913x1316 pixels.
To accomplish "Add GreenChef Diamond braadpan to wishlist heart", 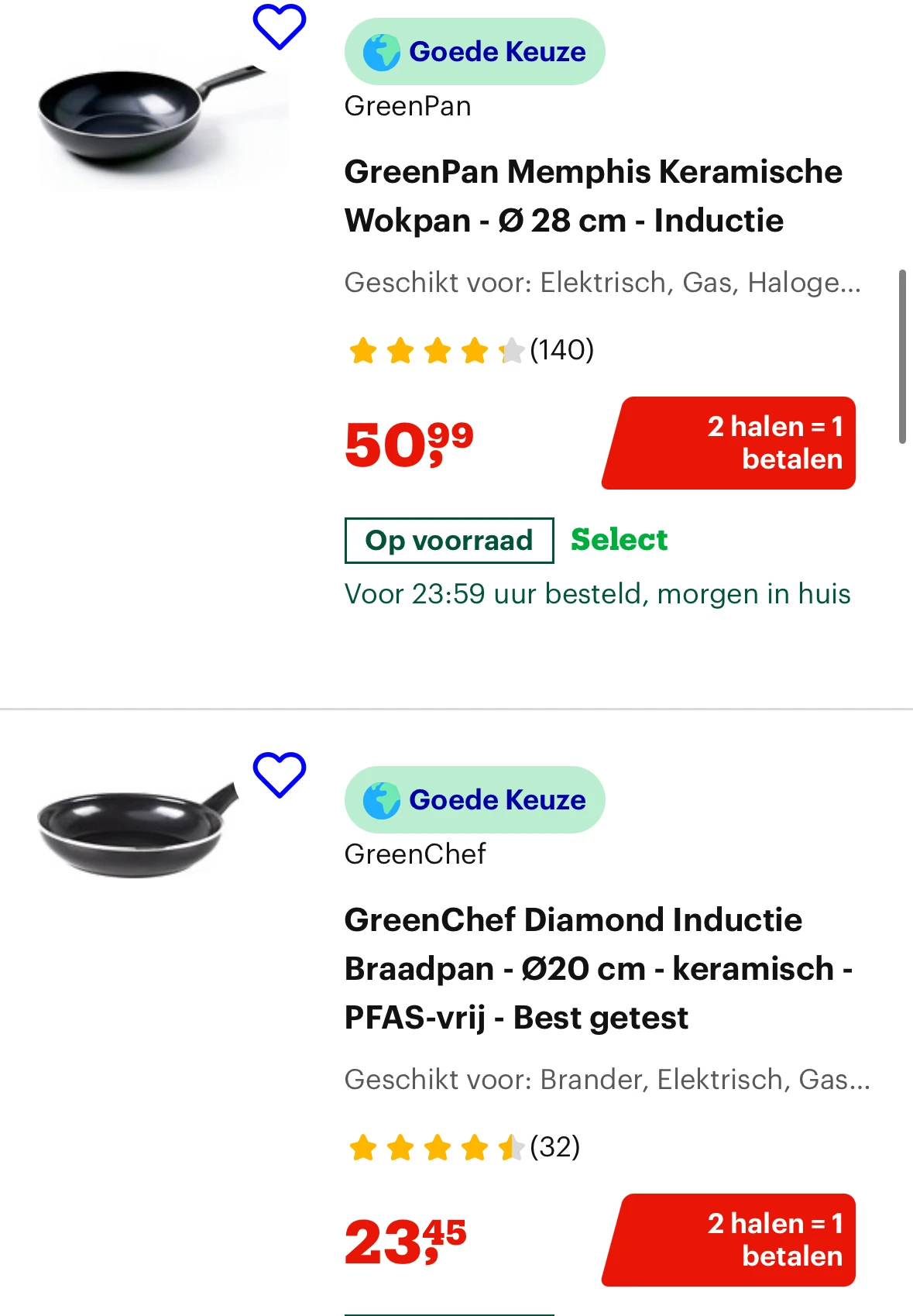I will click(x=280, y=774).
